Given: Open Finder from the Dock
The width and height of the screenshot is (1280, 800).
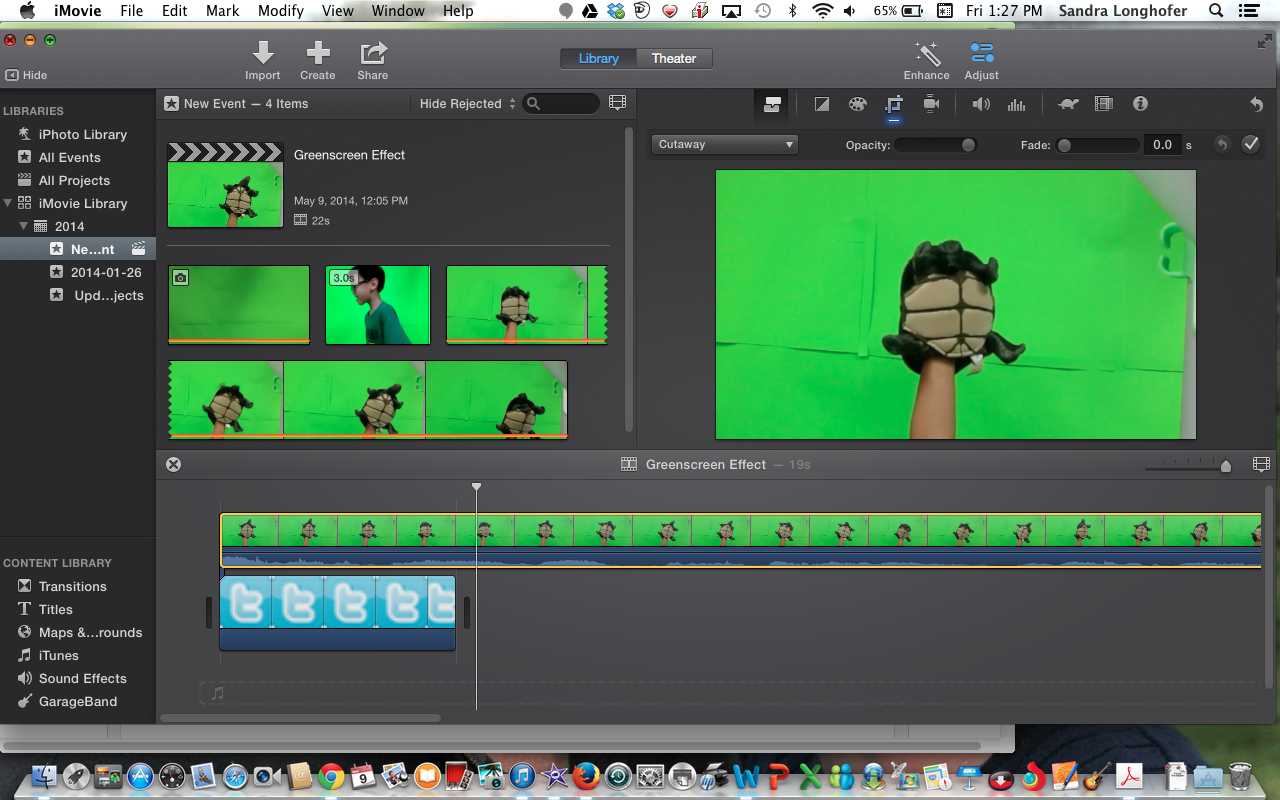Looking at the screenshot, I should pos(44,775).
